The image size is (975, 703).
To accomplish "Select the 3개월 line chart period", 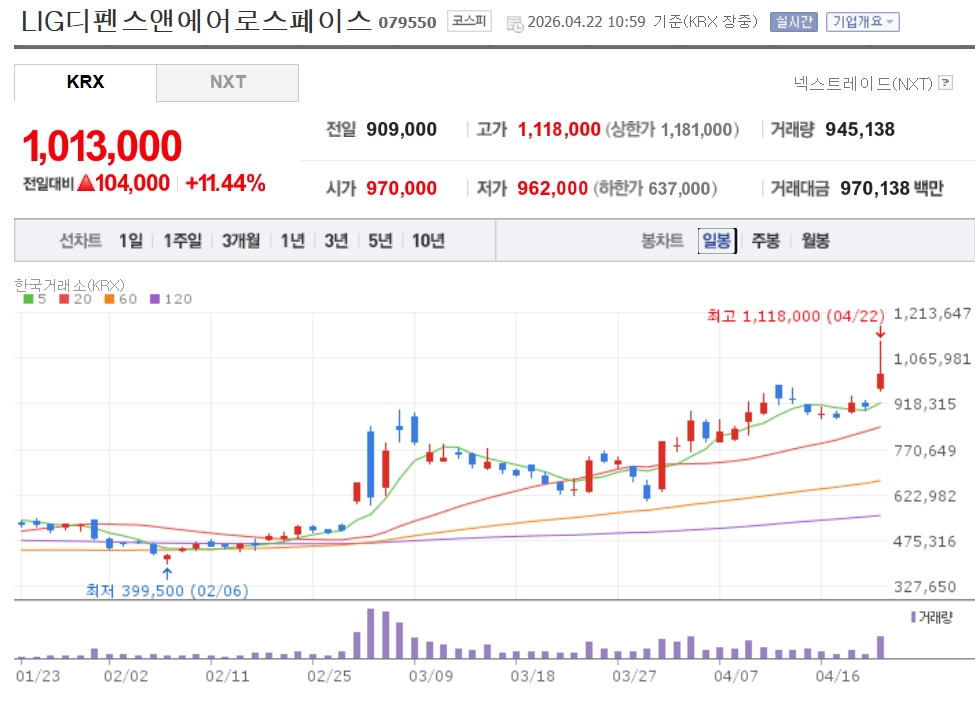I will pos(241,241).
